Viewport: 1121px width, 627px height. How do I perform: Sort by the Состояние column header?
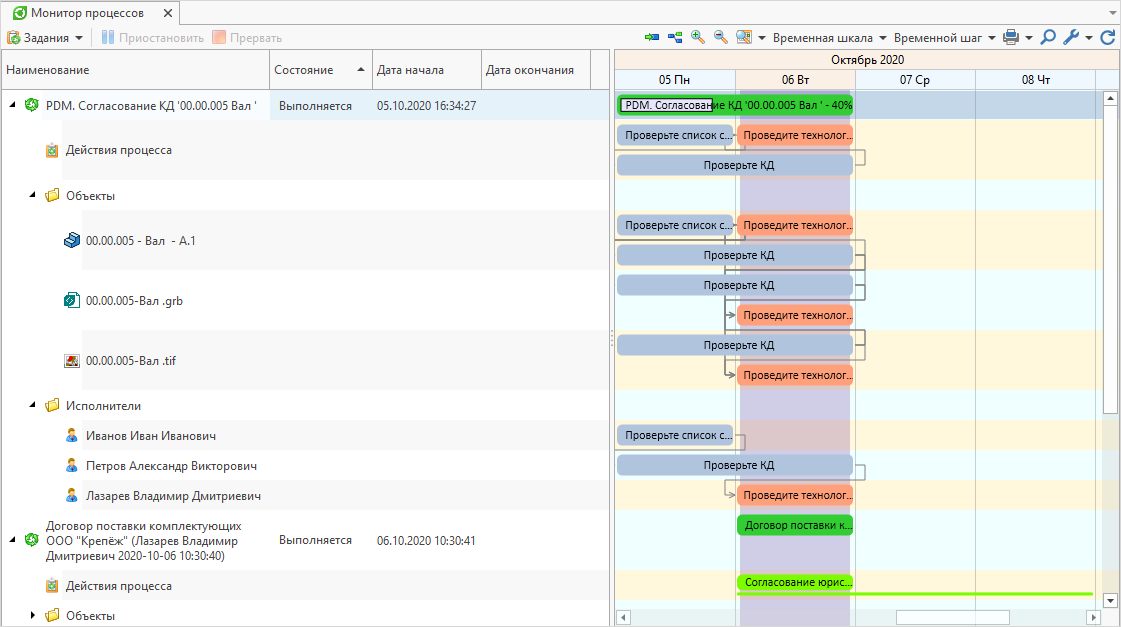pos(320,70)
